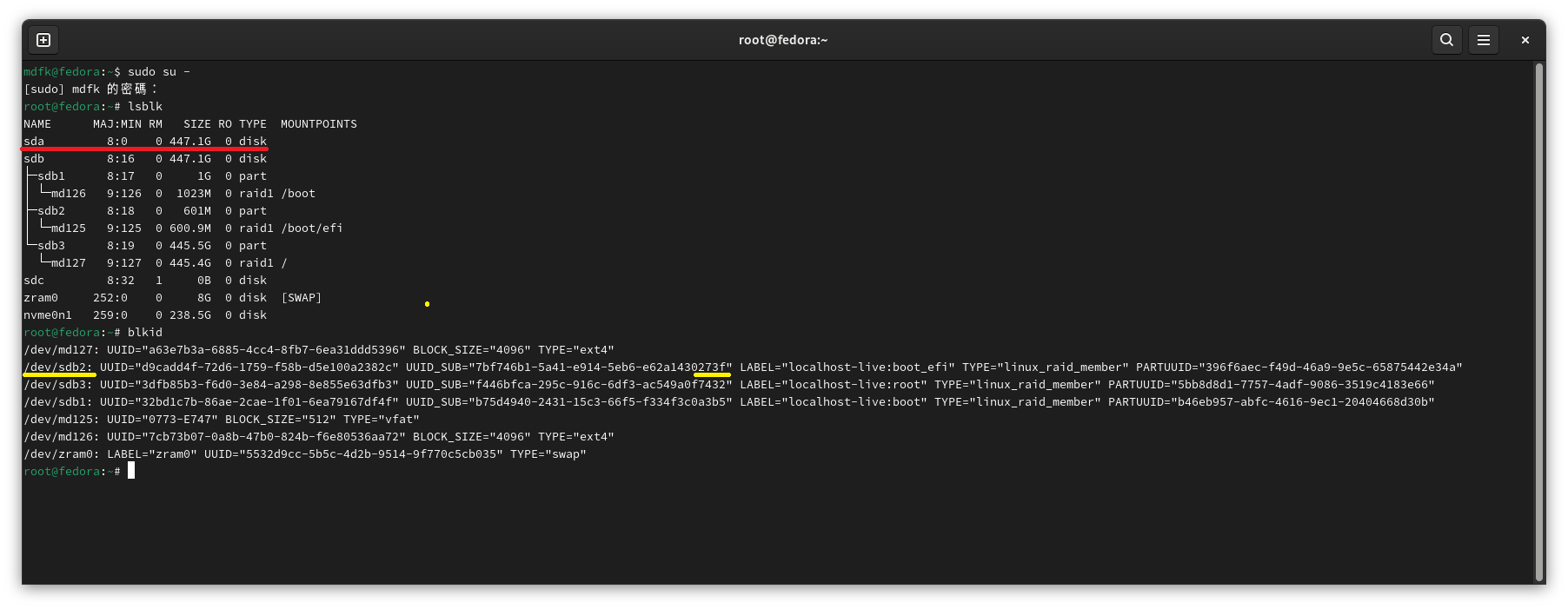Click the md127 raid entry in lsblk
The height and width of the screenshot is (609, 1568).
coord(69,263)
